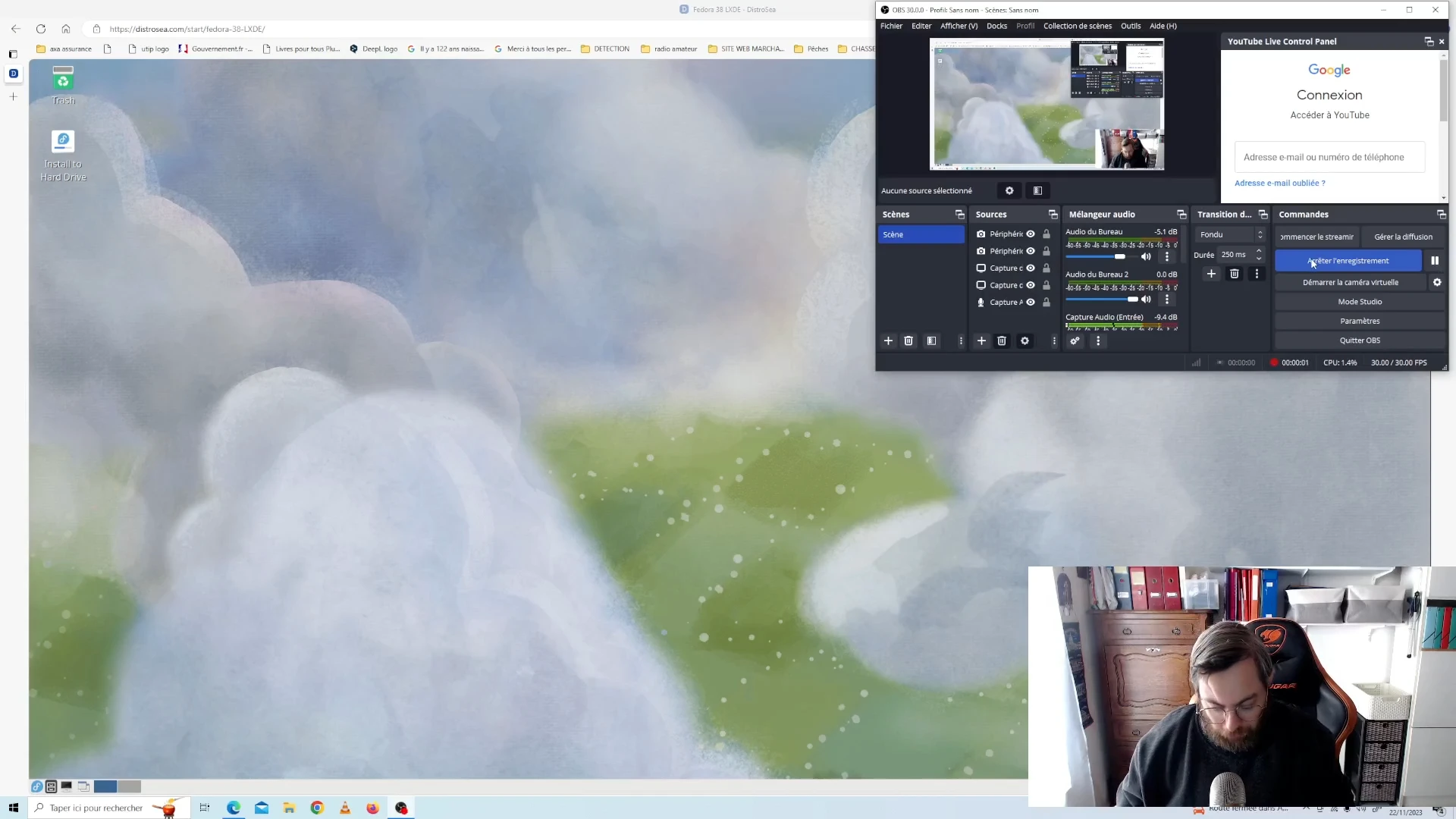Delete transition with trash icon
The height and width of the screenshot is (819, 1456).
[x=1235, y=274]
